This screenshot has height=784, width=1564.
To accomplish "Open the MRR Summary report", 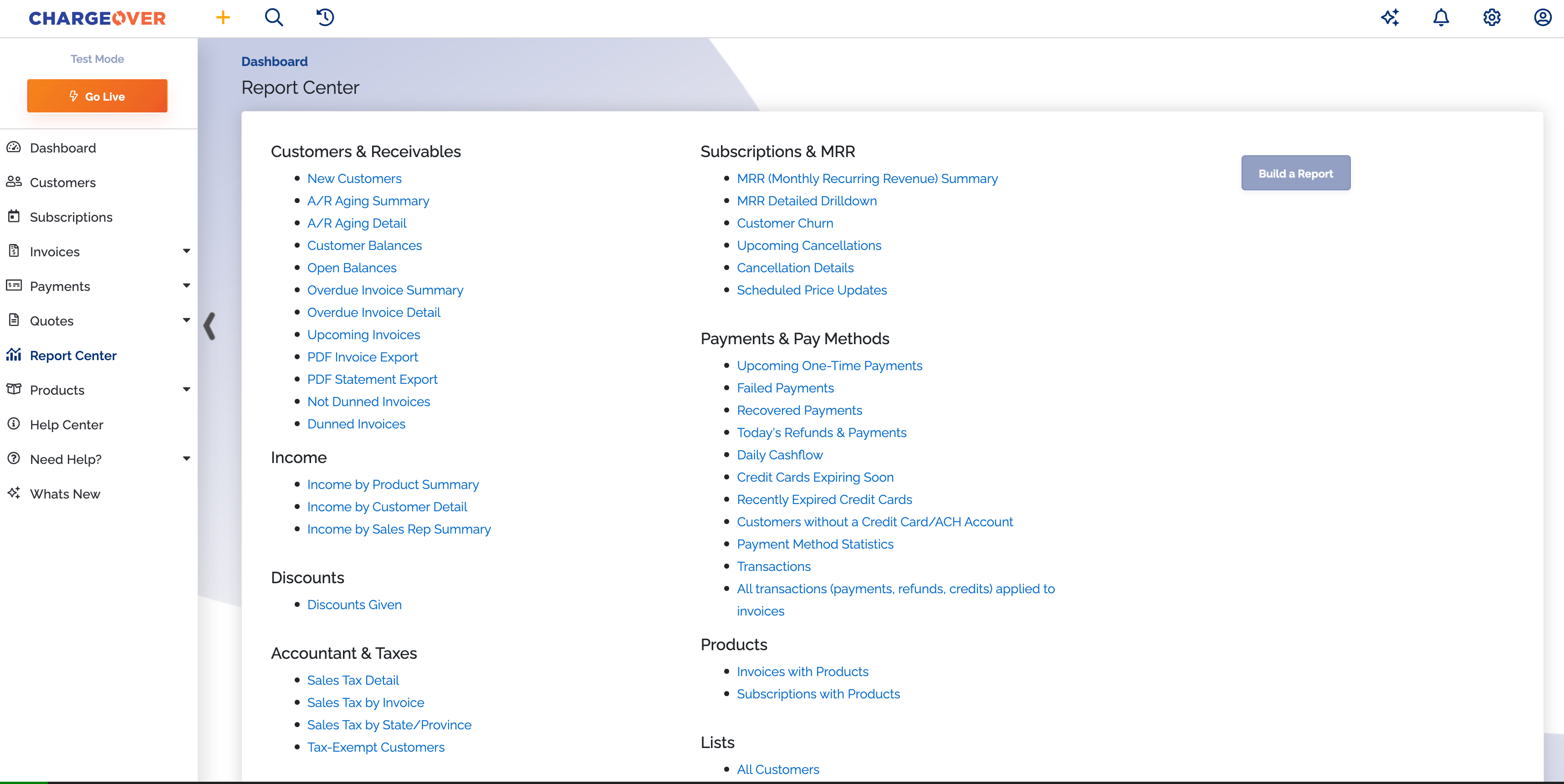I will 868,178.
